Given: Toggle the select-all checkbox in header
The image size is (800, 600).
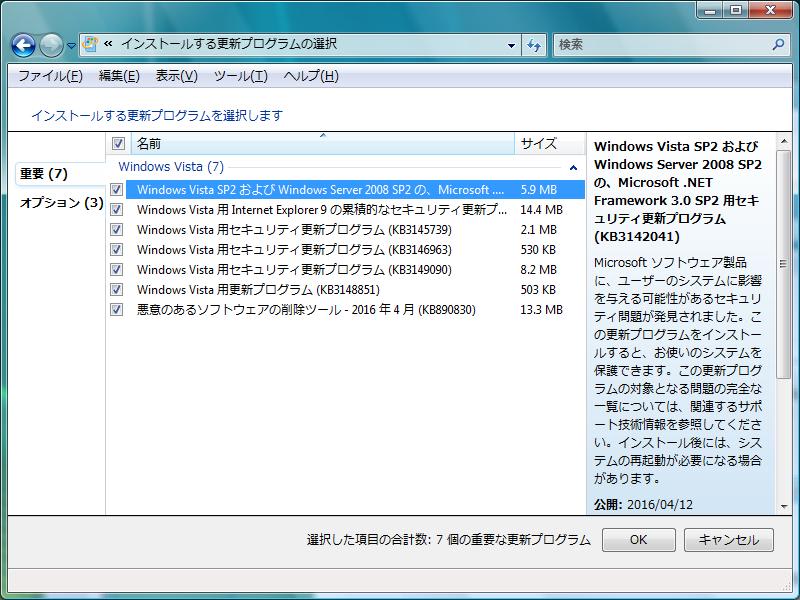Looking at the screenshot, I should 118,144.
